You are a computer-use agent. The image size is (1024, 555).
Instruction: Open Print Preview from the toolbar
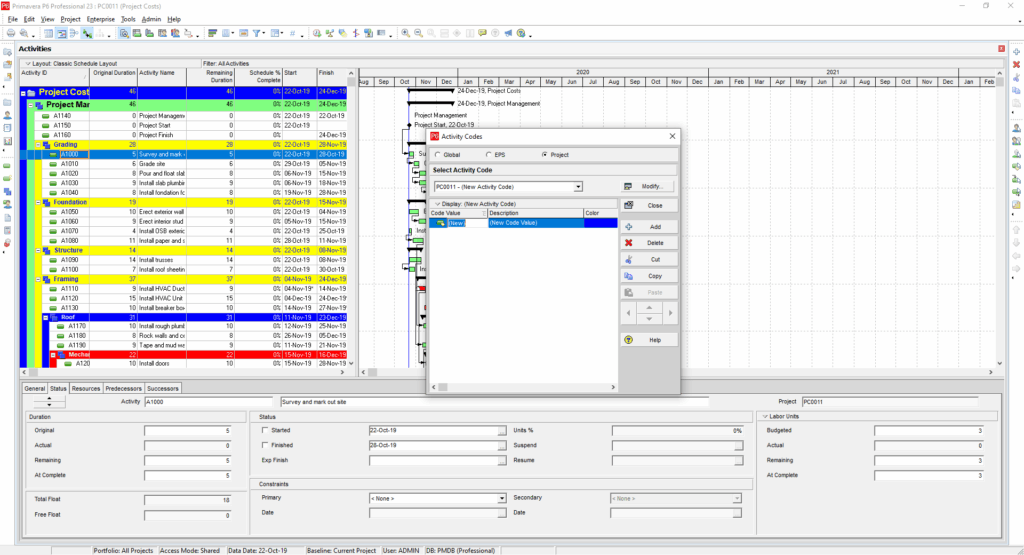click(24, 33)
